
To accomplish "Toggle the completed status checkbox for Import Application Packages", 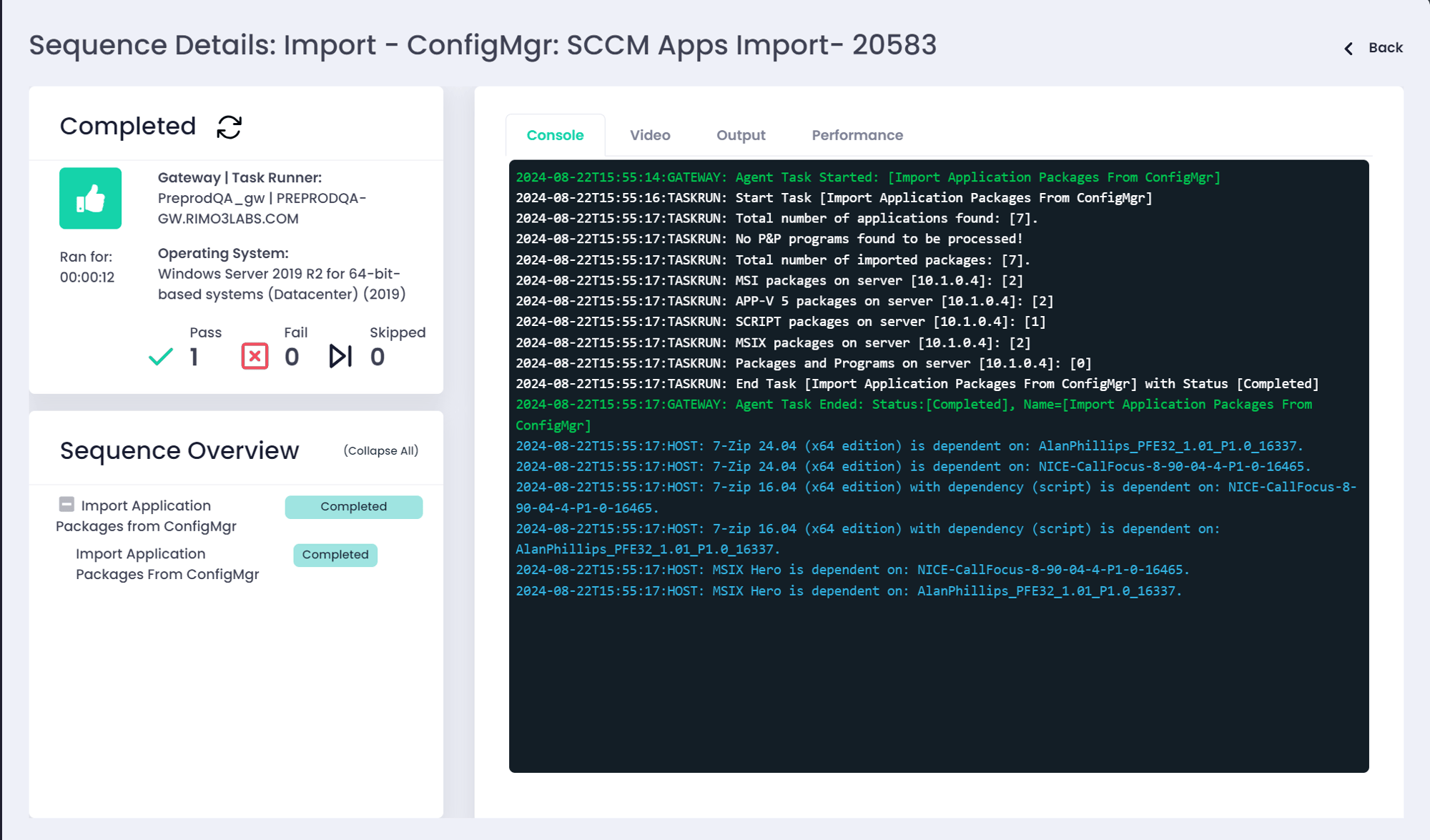I will click(65, 505).
